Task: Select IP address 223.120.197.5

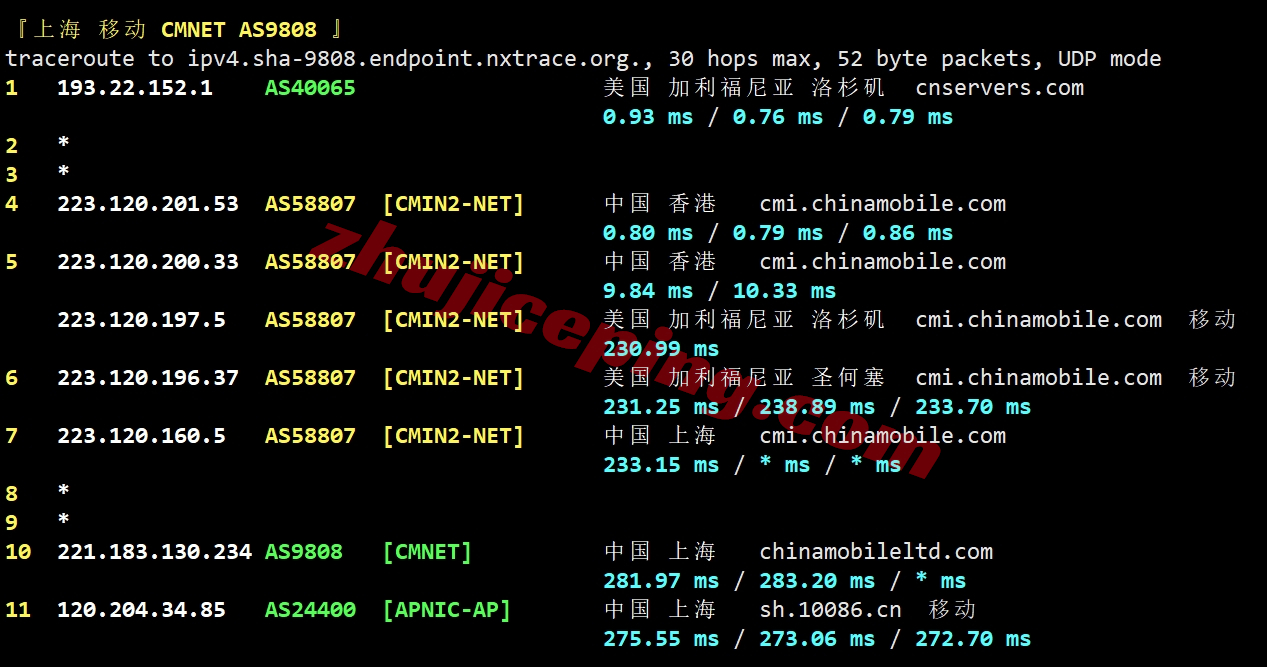Action: pos(142,320)
